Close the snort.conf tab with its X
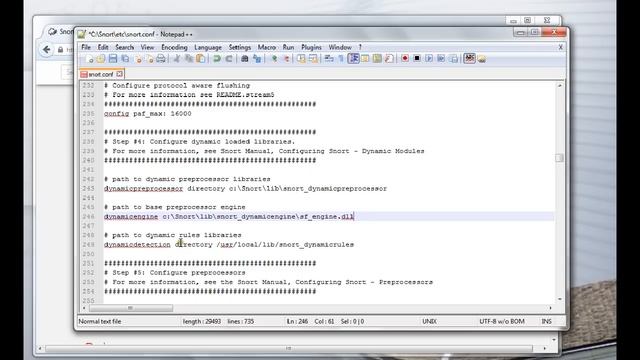This screenshot has height=360, width=640. pos(119,74)
